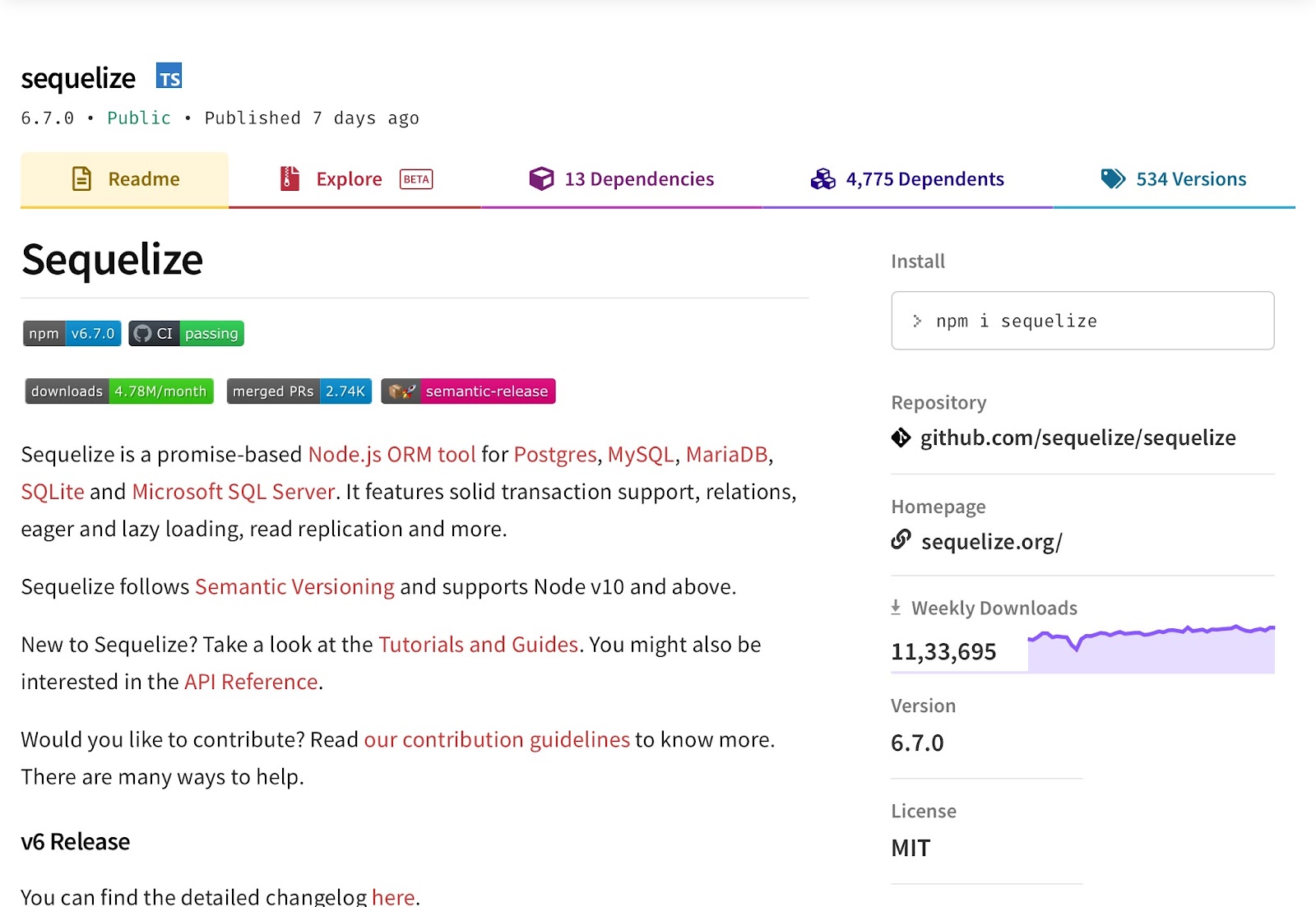Open the 13 Dependencies tab
This screenshot has width=1316, height=907.
point(621,179)
